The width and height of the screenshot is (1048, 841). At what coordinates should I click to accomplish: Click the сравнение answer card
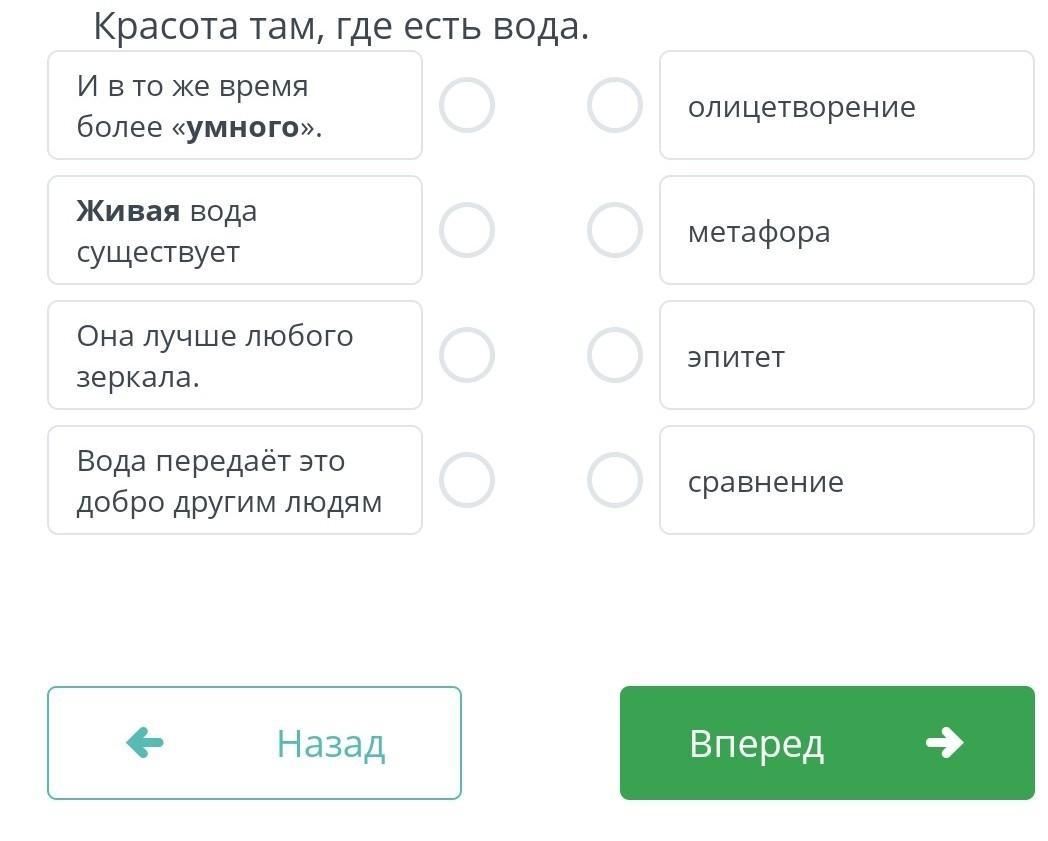pos(846,481)
